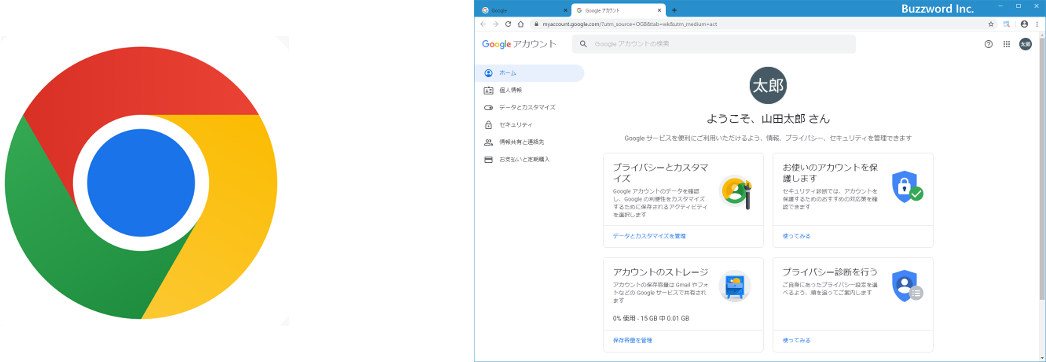Click the アカウントのストレージ card title
The image size is (1046, 362).
point(660,272)
